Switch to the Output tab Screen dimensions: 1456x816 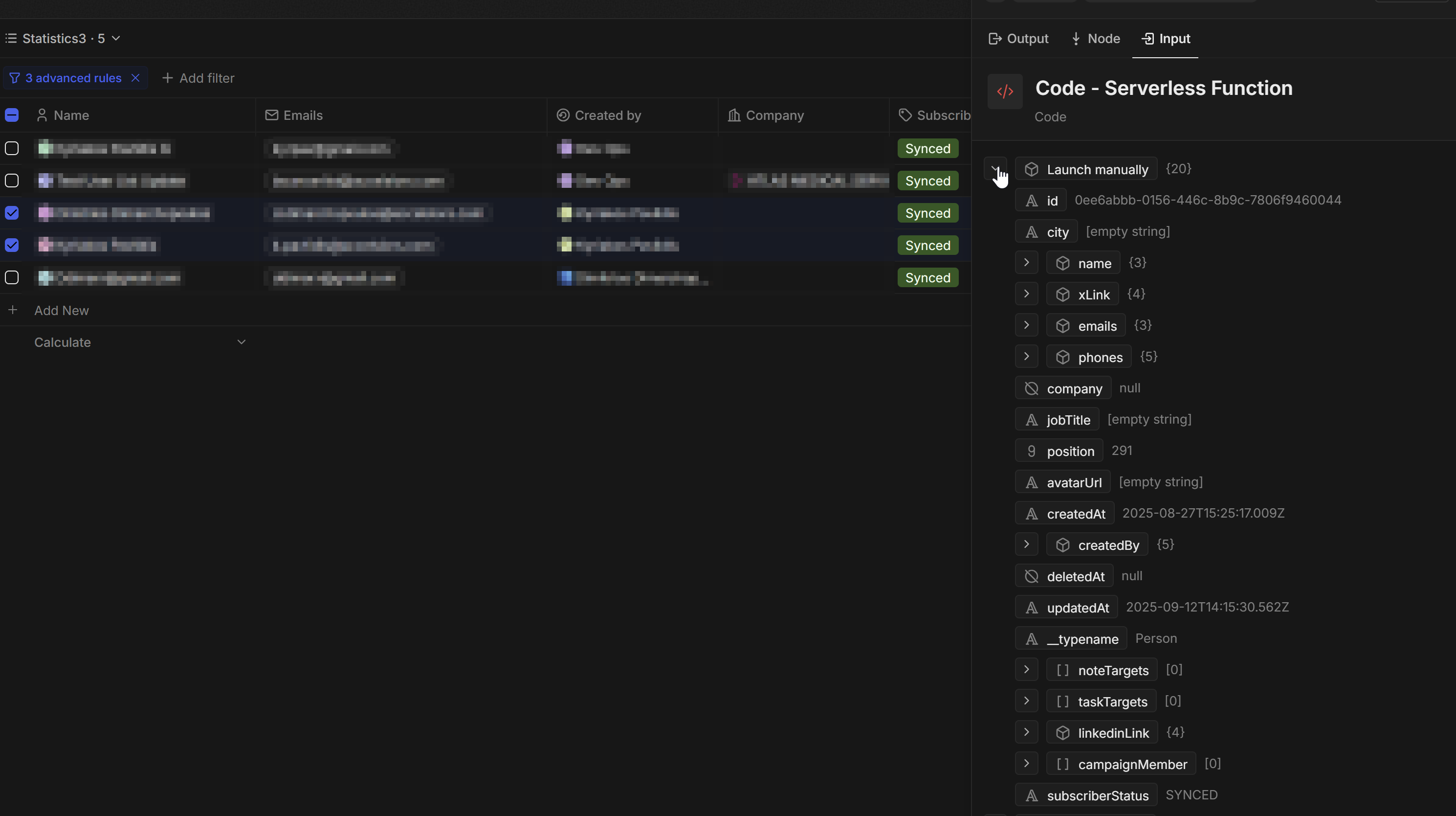[x=1018, y=39]
